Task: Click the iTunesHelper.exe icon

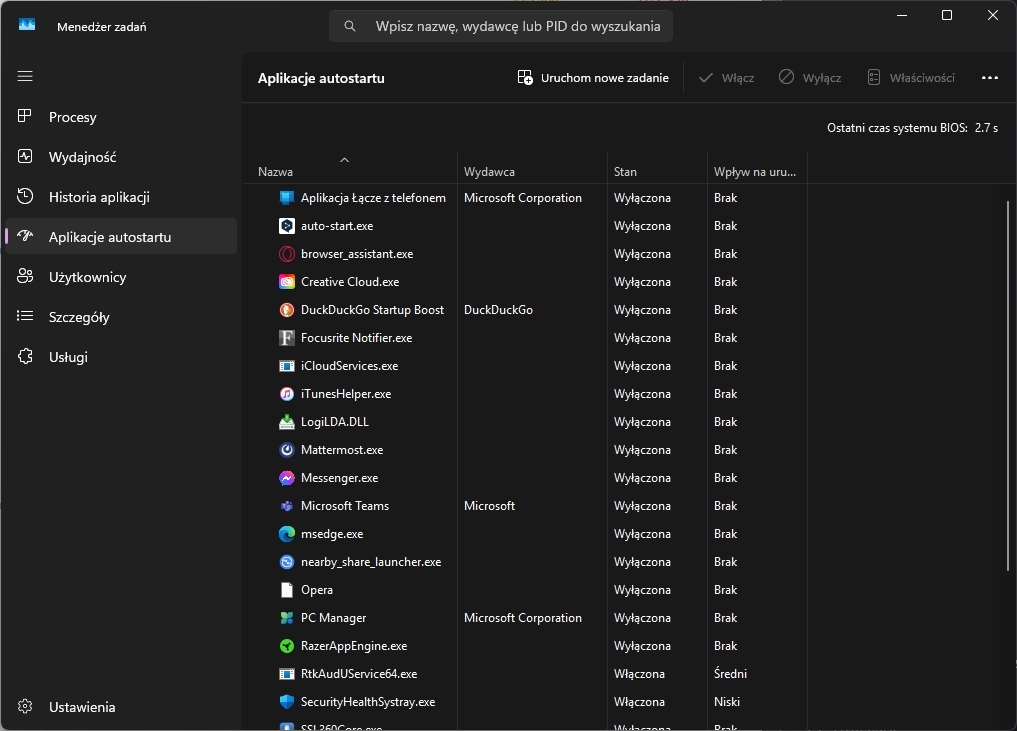Action: (287, 394)
